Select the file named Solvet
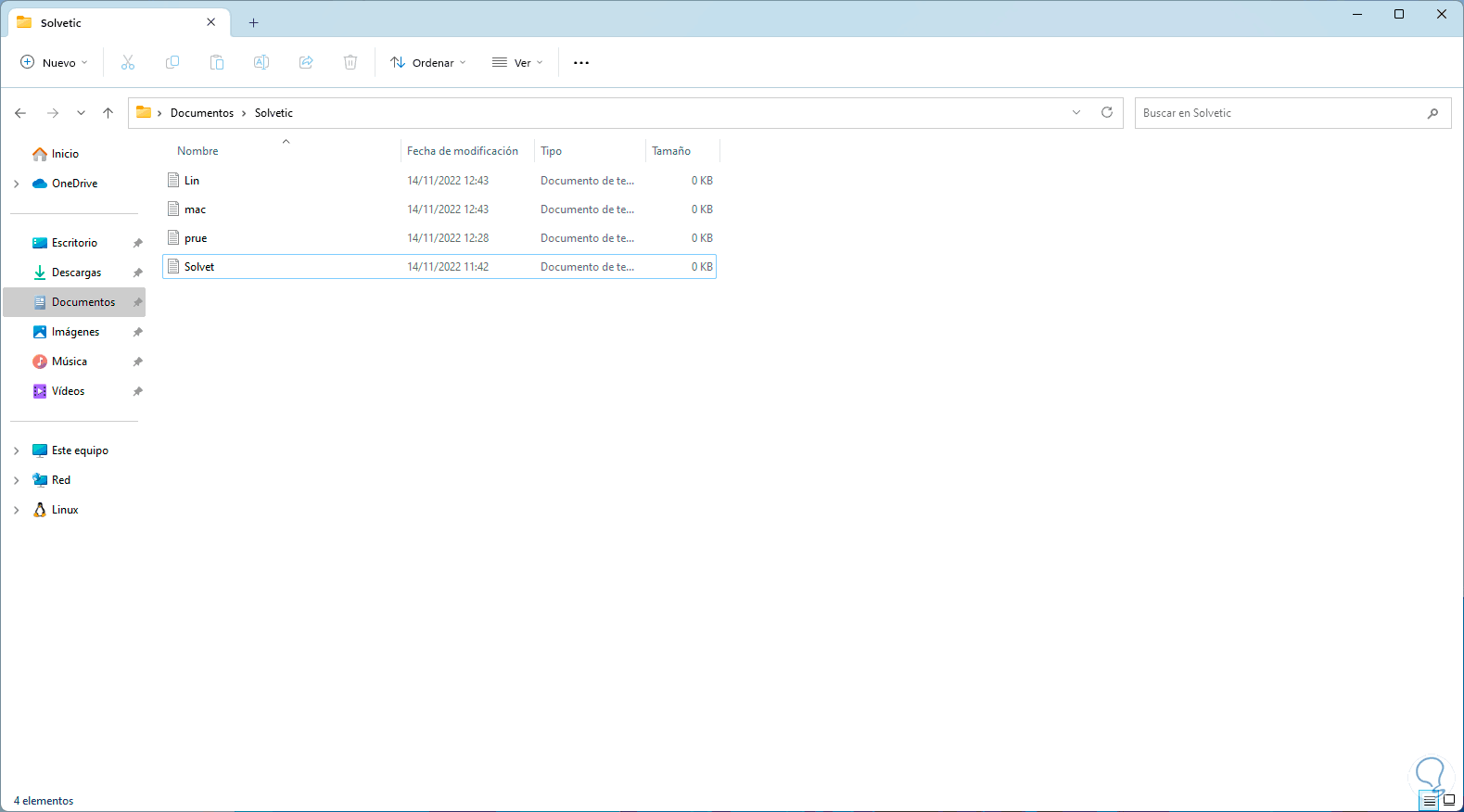 (199, 267)
